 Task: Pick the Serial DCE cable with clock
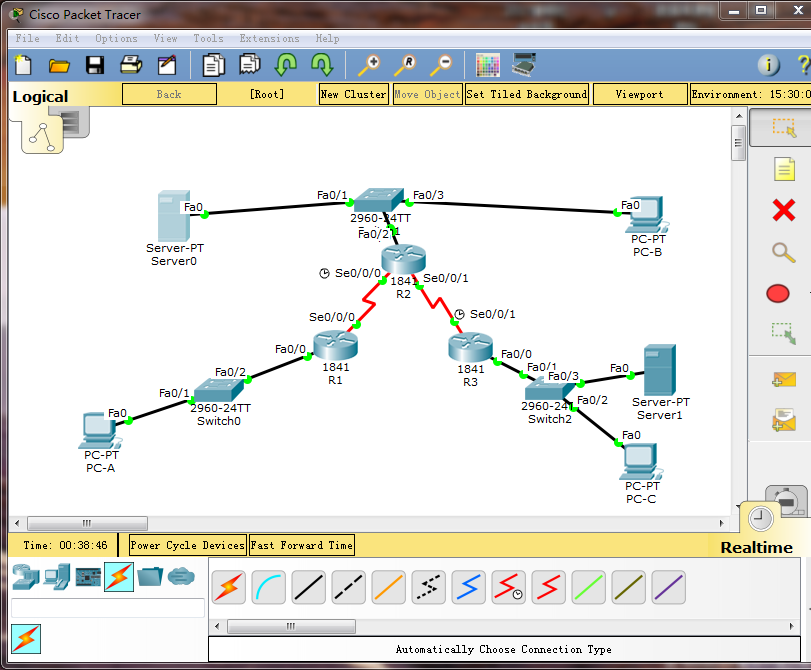click(508, 587)
